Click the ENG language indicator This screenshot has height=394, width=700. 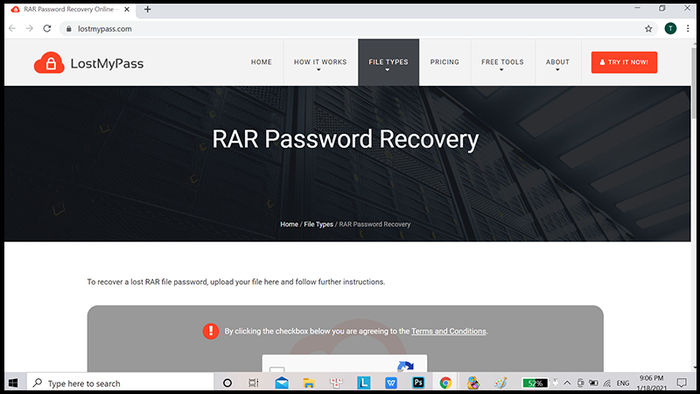click(623, 383)
